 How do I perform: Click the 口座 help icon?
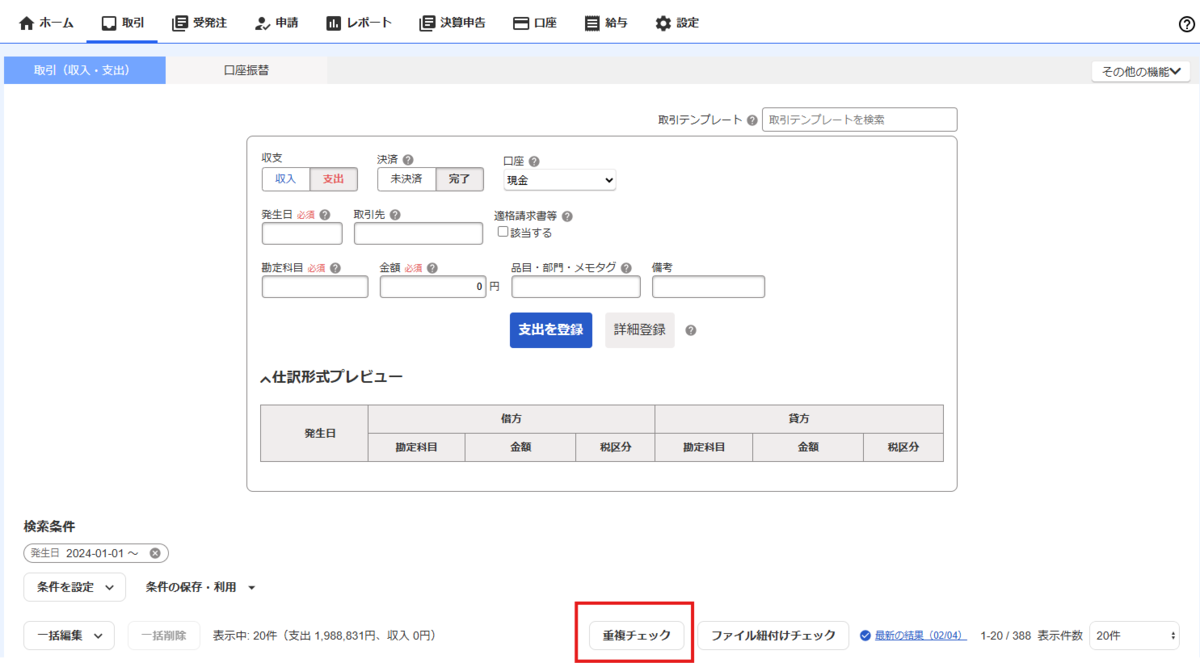tap(533, 161)
